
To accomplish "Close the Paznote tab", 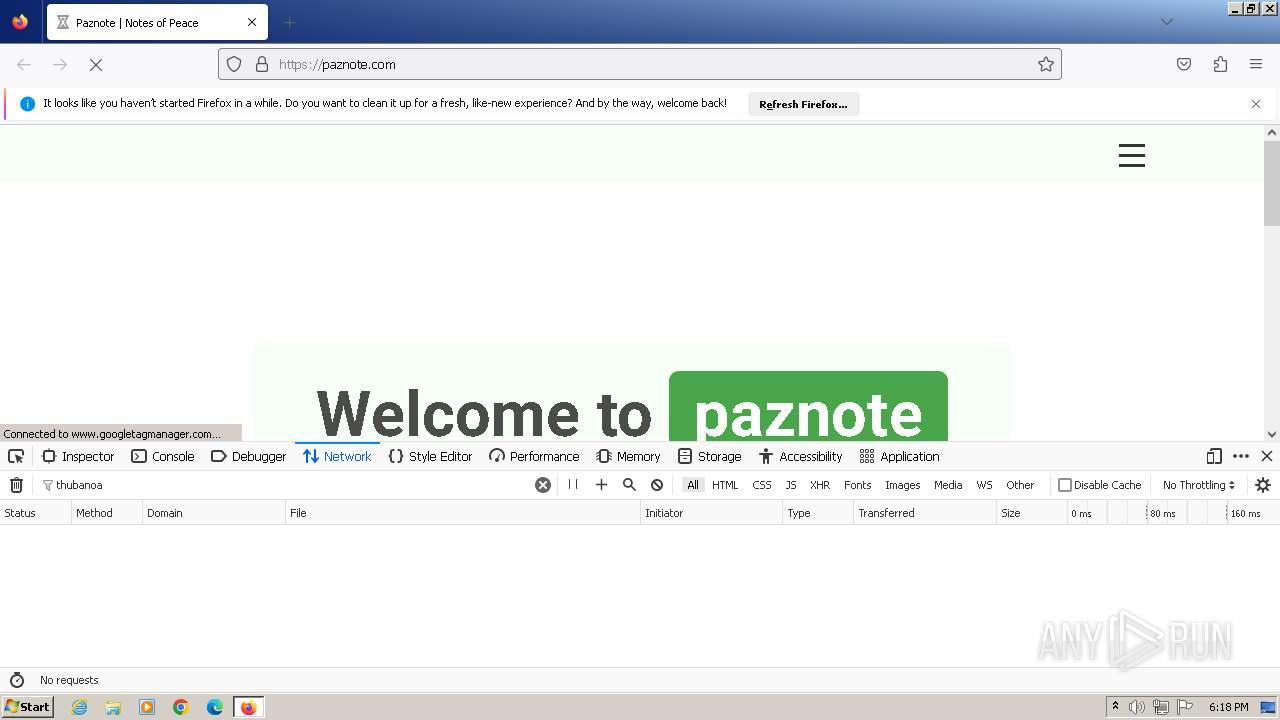I will 252,22.
